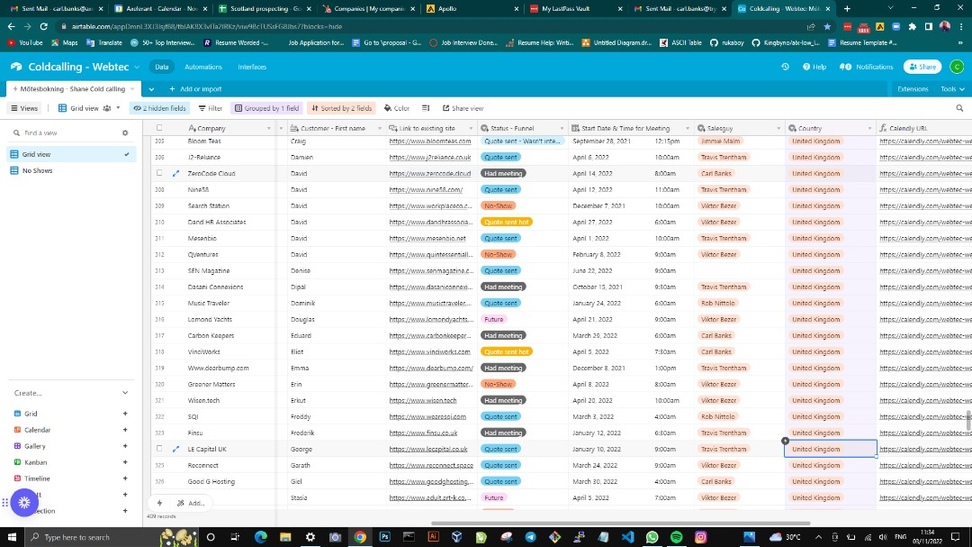The height and width of the screenshot is (547, 972).
Task: Add a new Gallery view
Action: coord(125,446)
